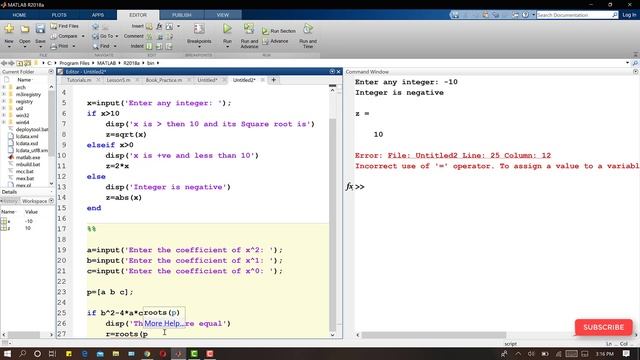Click the Run and Time icon
This screenshot has width=640, height=360.
(308, 29)
